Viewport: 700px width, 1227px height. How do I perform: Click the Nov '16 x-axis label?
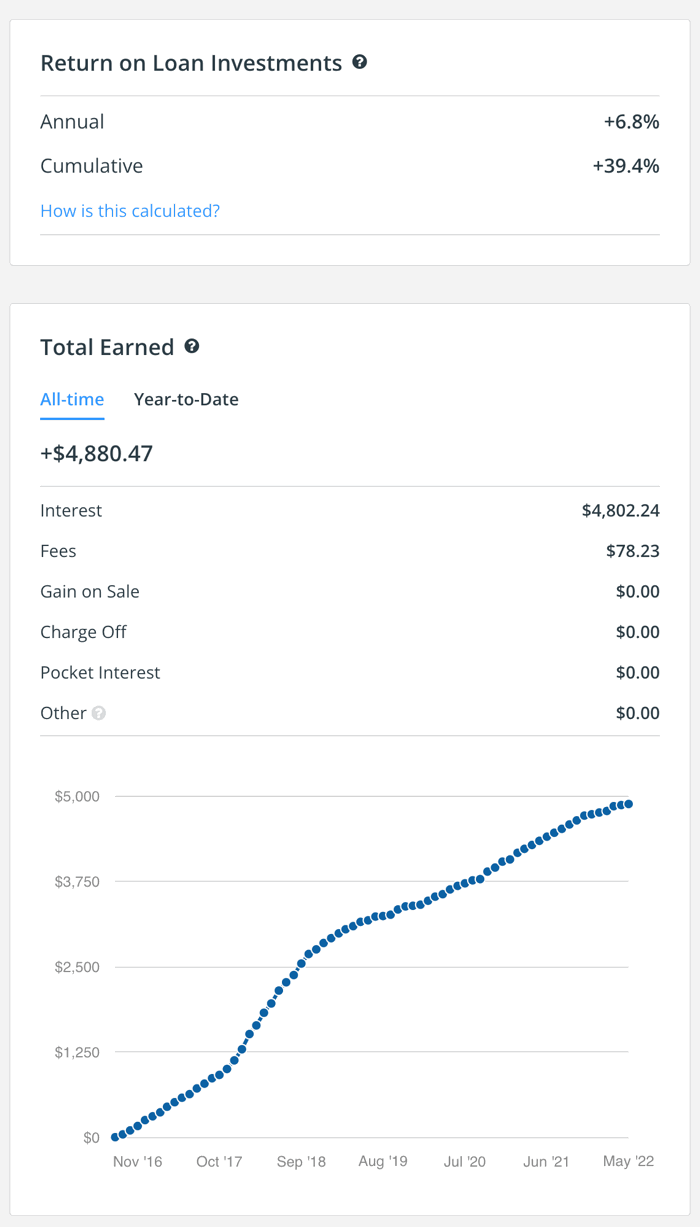137,1161
